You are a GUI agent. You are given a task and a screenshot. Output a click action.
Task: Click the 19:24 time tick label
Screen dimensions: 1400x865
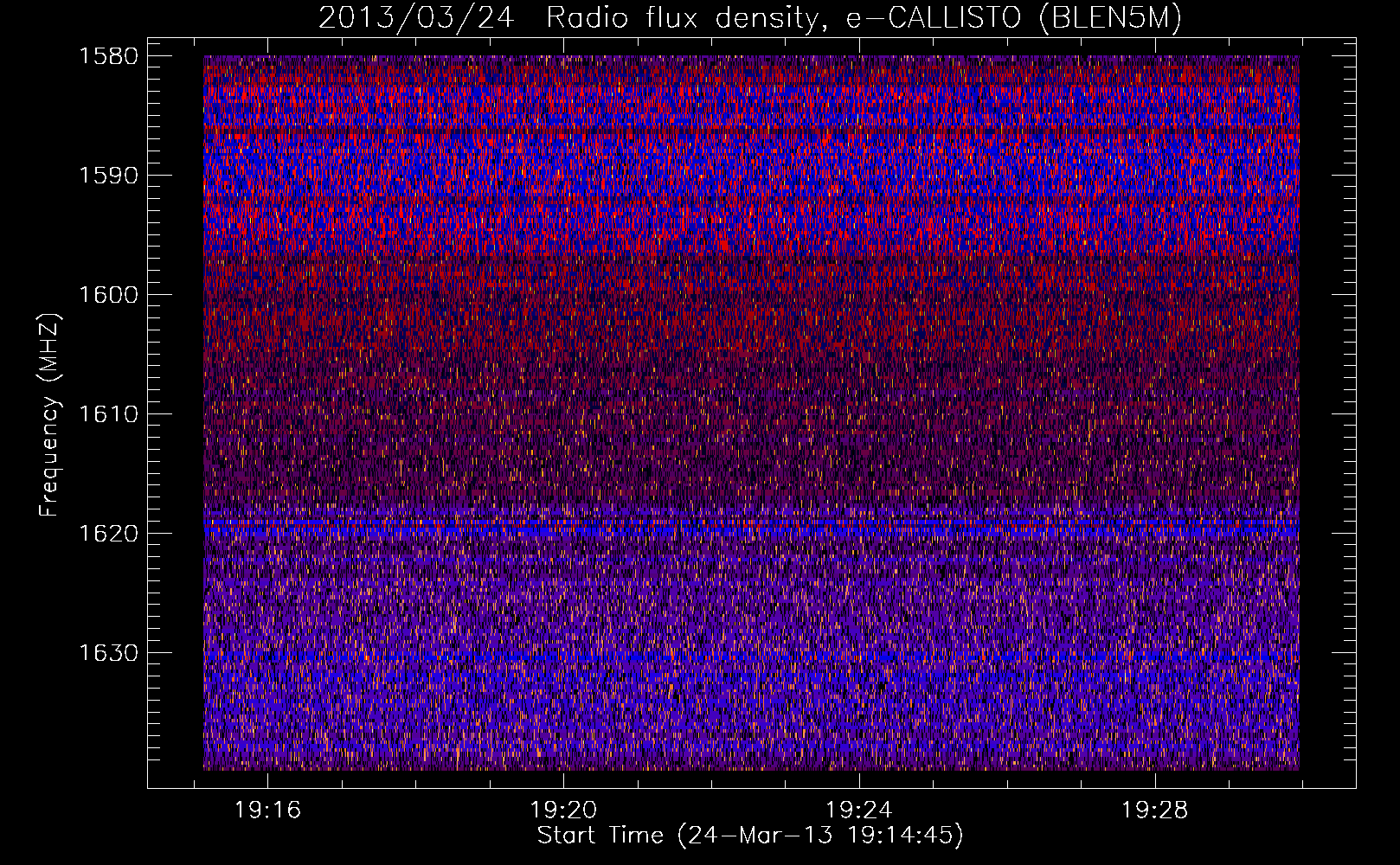[x=859, y=811]
